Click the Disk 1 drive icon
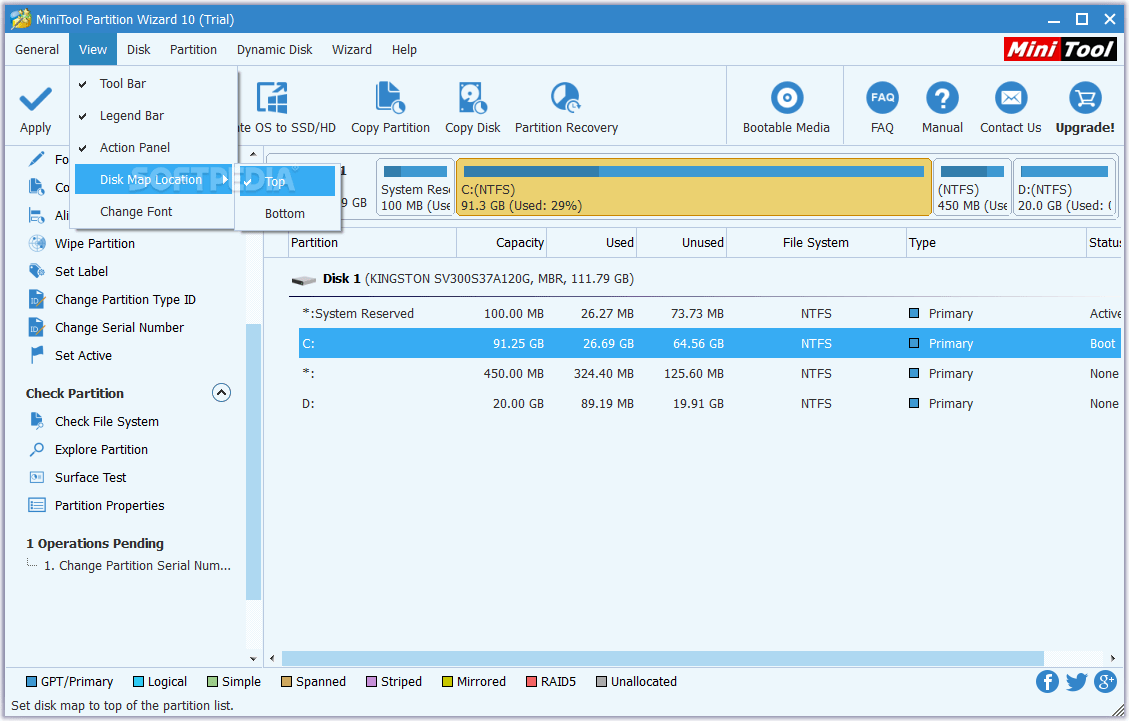 [x=303, y=279]
